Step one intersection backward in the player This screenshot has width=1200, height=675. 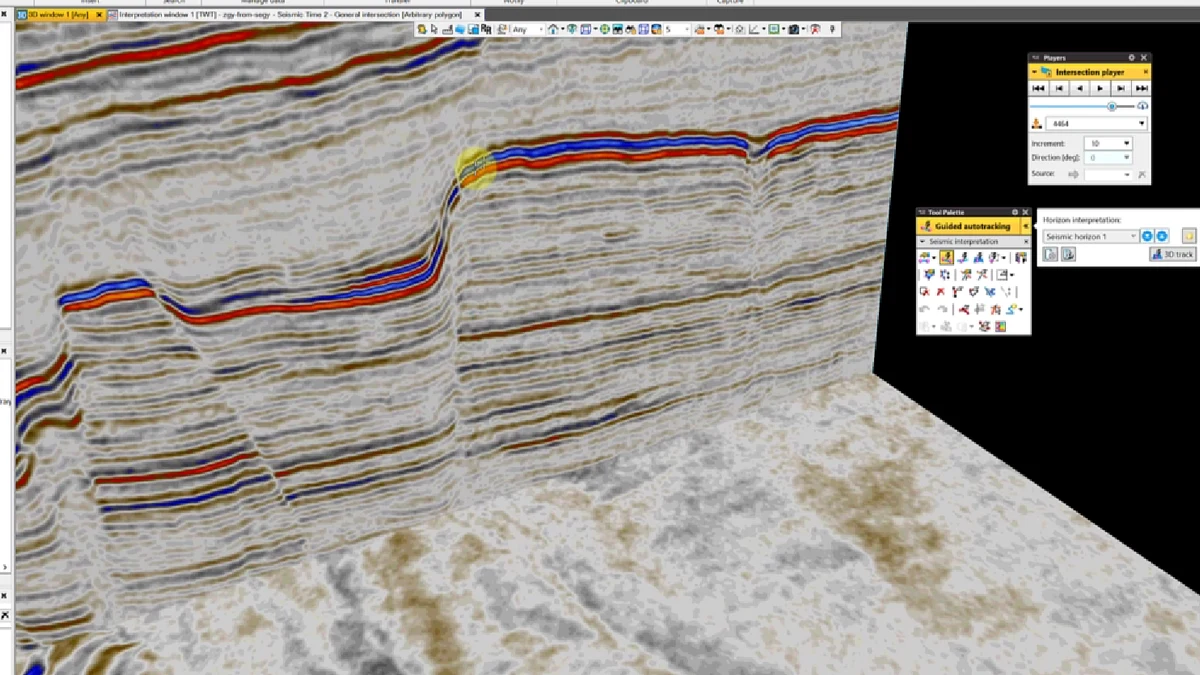coord(1059,88)
